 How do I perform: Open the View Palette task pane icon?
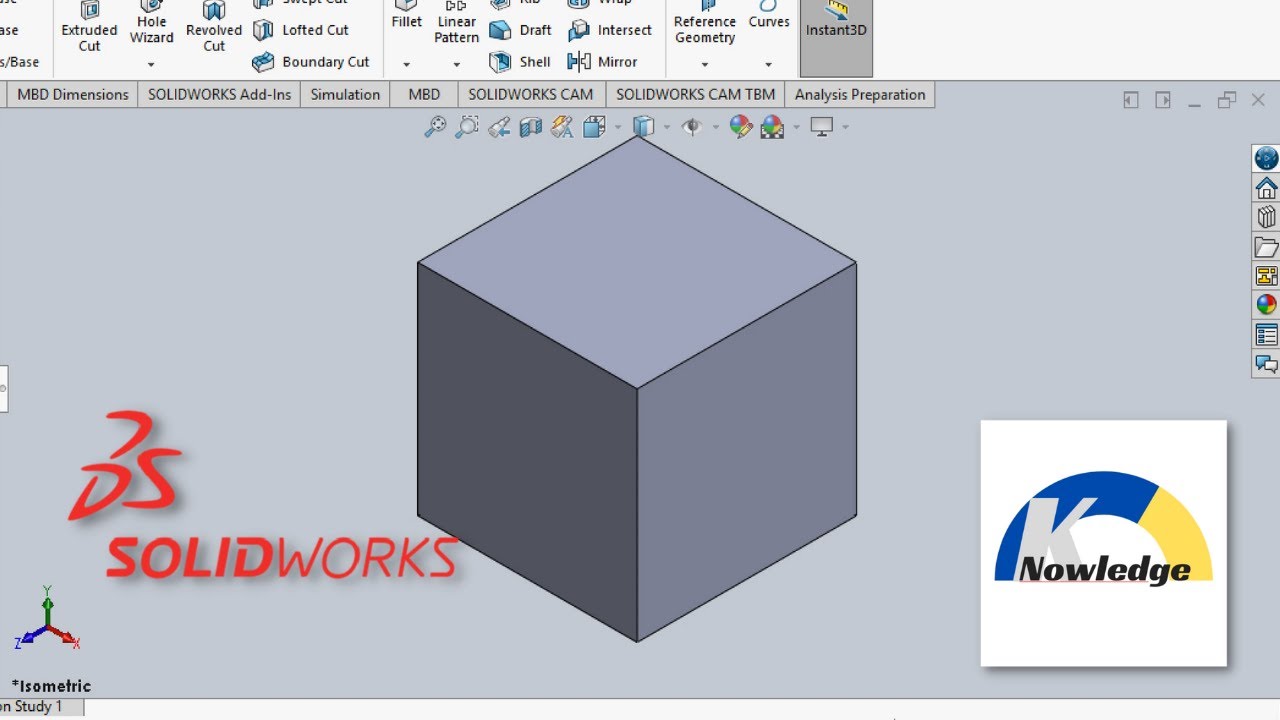(1266, 275)
